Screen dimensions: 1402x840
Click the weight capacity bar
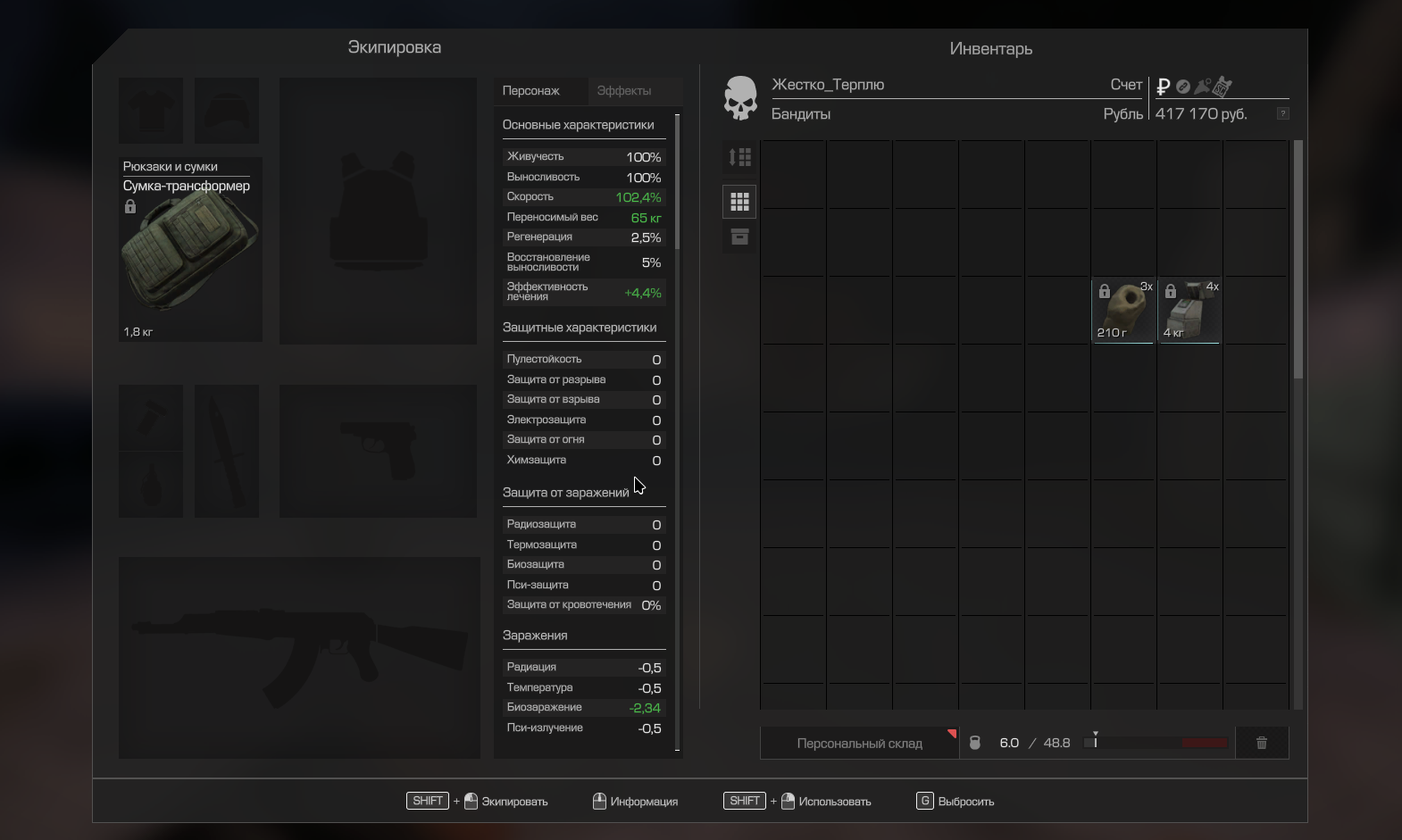tap(1156, 743)
